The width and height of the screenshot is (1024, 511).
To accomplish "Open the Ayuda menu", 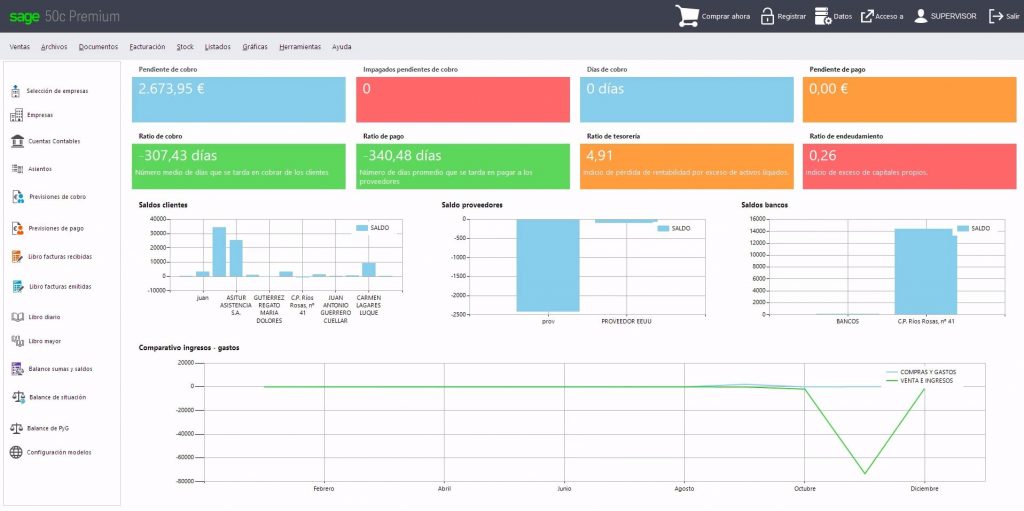I will [x=342, y=47].
